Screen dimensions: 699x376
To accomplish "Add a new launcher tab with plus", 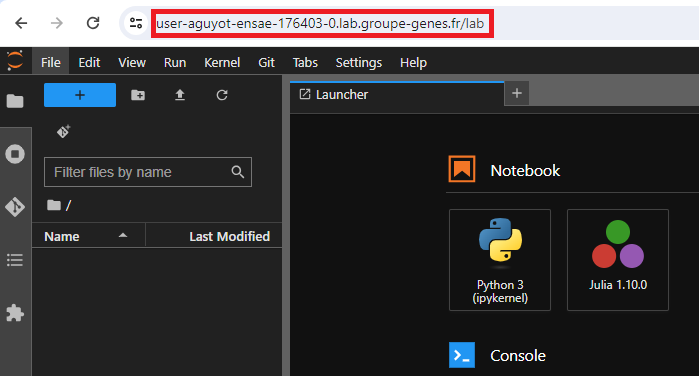I will [517, 93].
